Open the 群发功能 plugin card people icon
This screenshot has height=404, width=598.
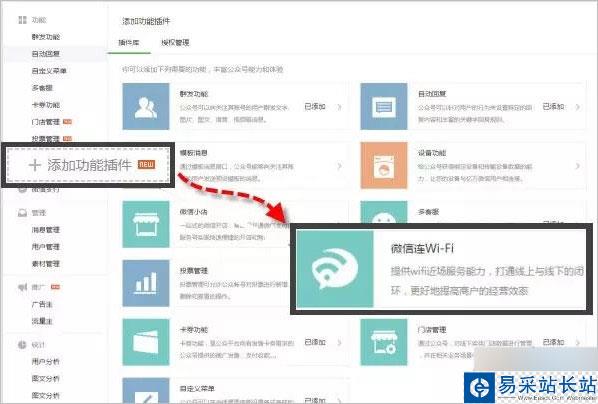tap(146, 106)
